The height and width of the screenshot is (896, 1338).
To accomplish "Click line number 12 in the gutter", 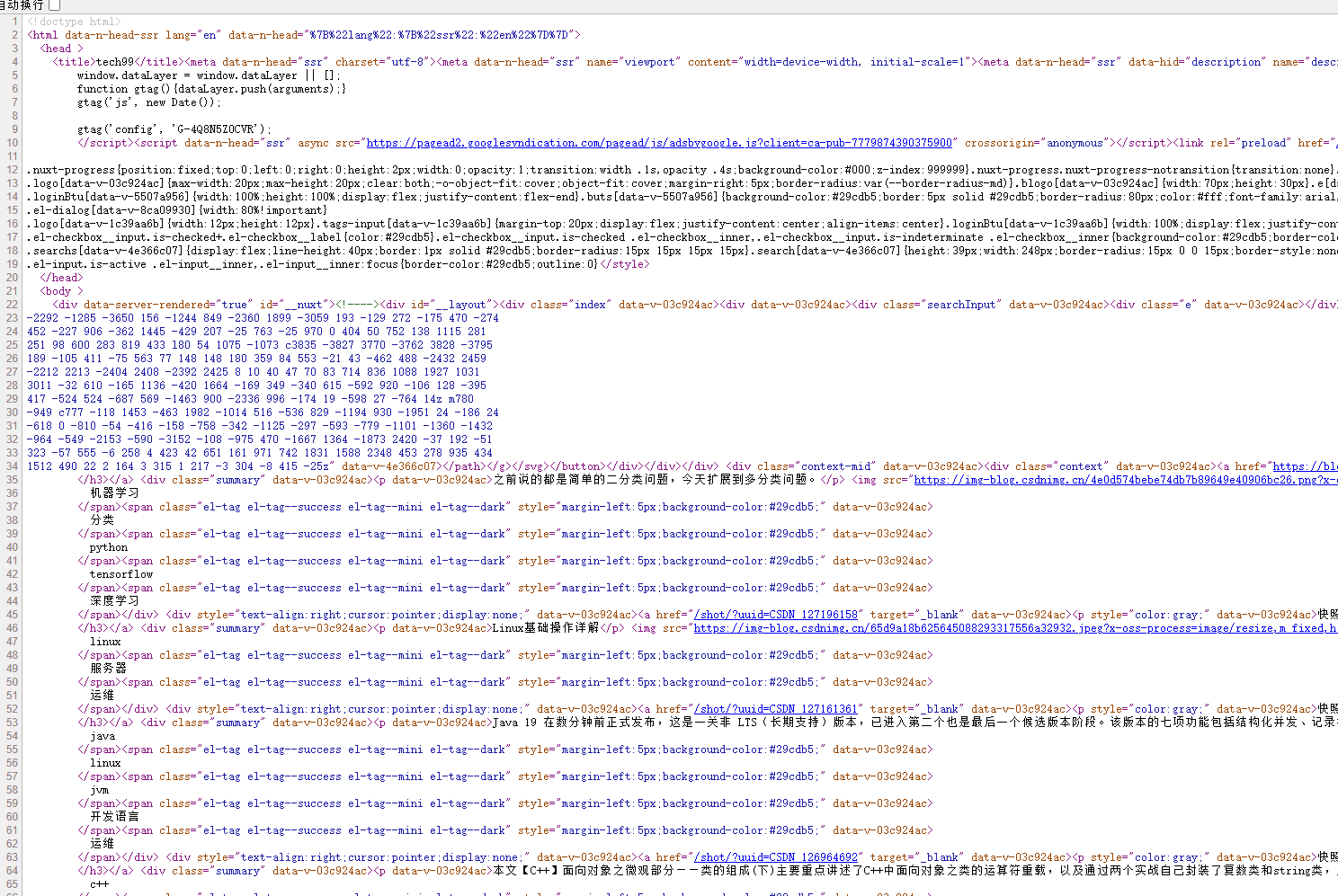I will pos(13,170).
